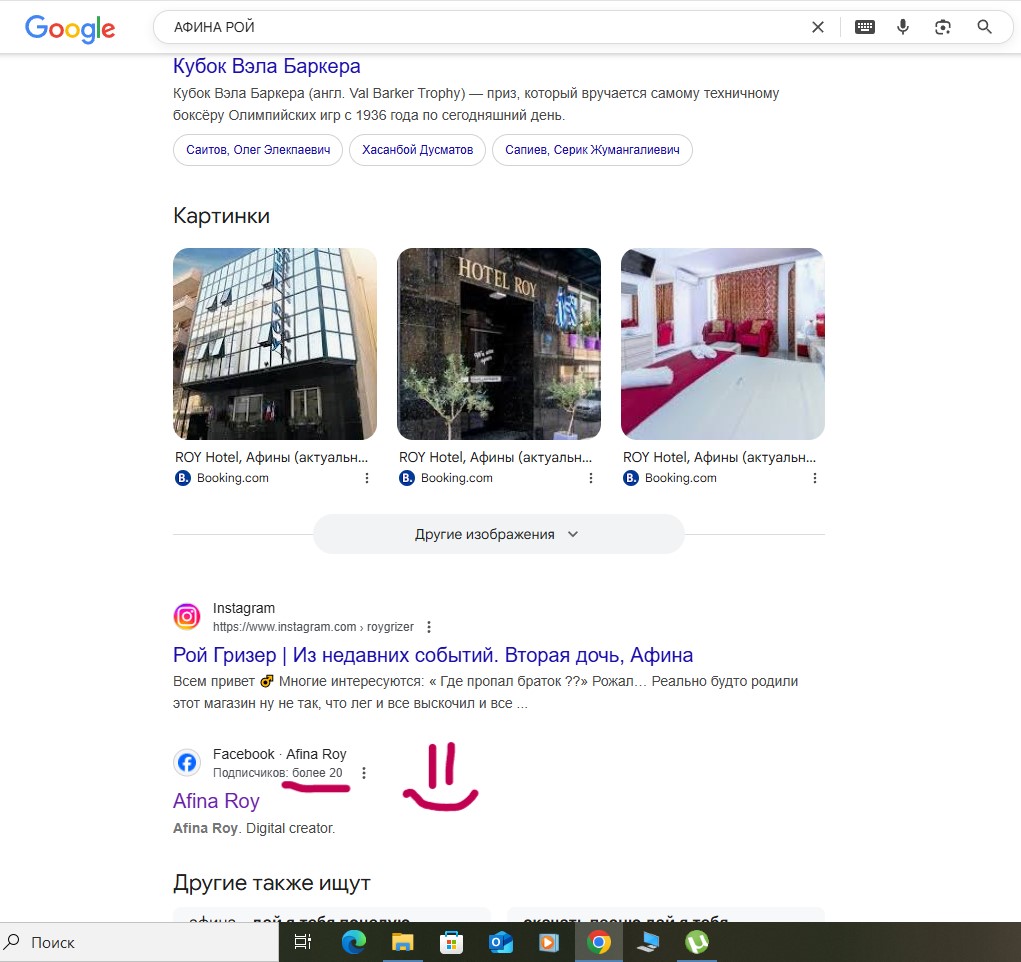Clear the search query with X
The width and height of the screenshot is (1021, 962).
818,27
